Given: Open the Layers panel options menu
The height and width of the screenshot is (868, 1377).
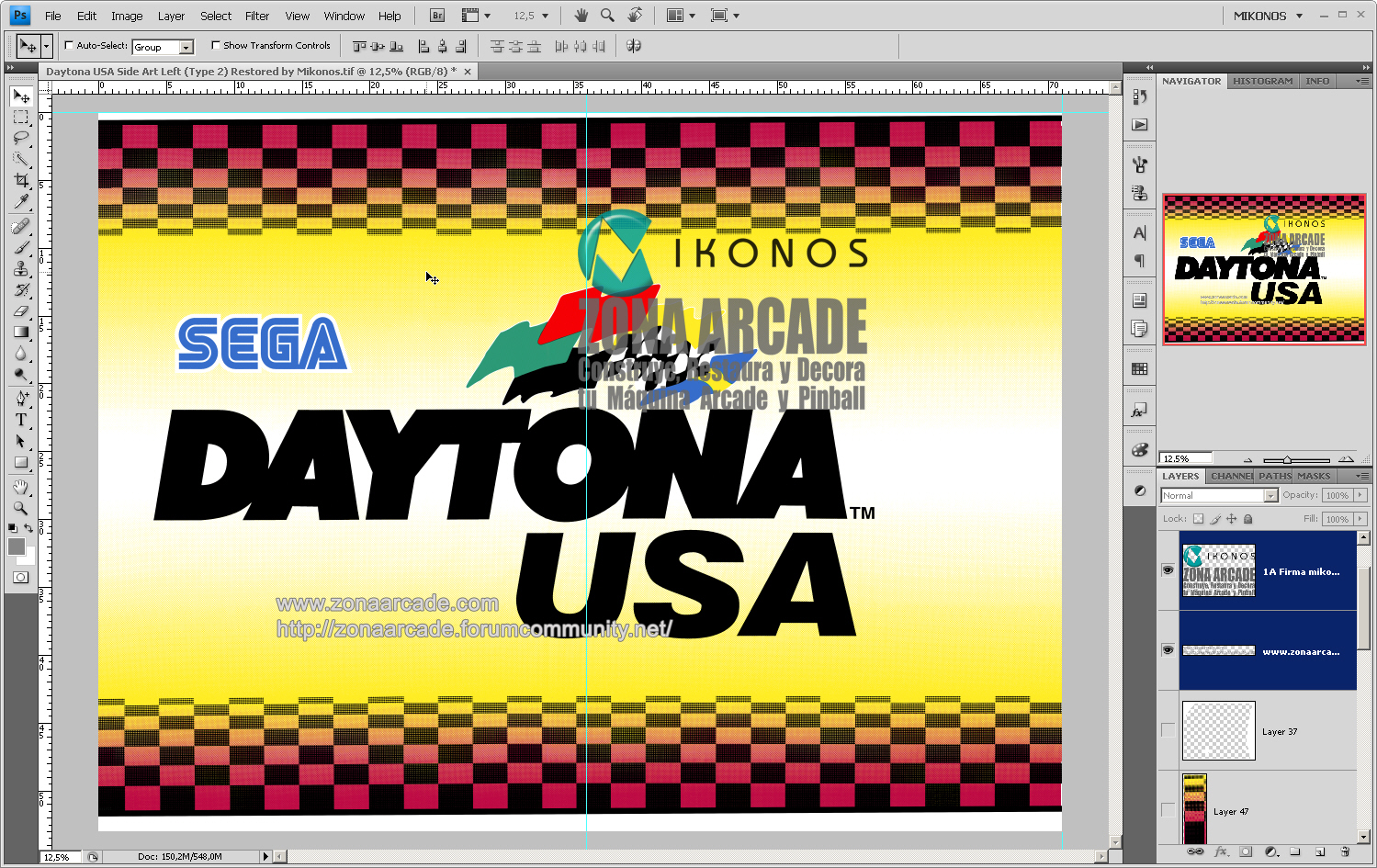Looking at the screenshot, I should coord(1362,476).
